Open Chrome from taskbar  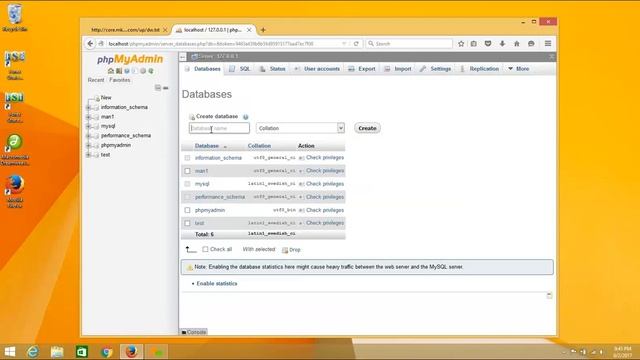(107, 351)
